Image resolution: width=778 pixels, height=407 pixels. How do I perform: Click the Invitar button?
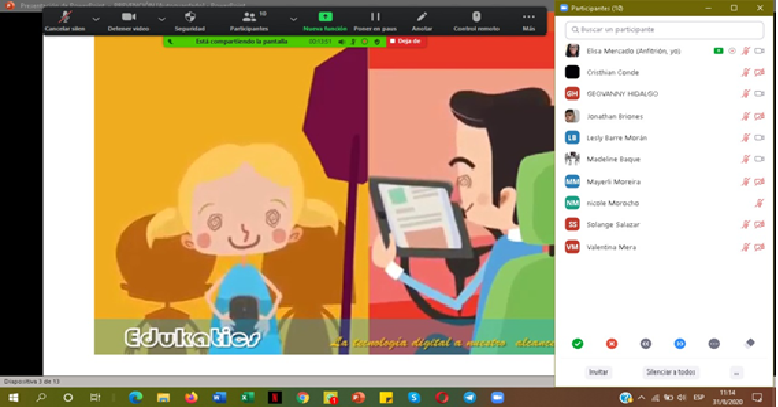point(598,372)
